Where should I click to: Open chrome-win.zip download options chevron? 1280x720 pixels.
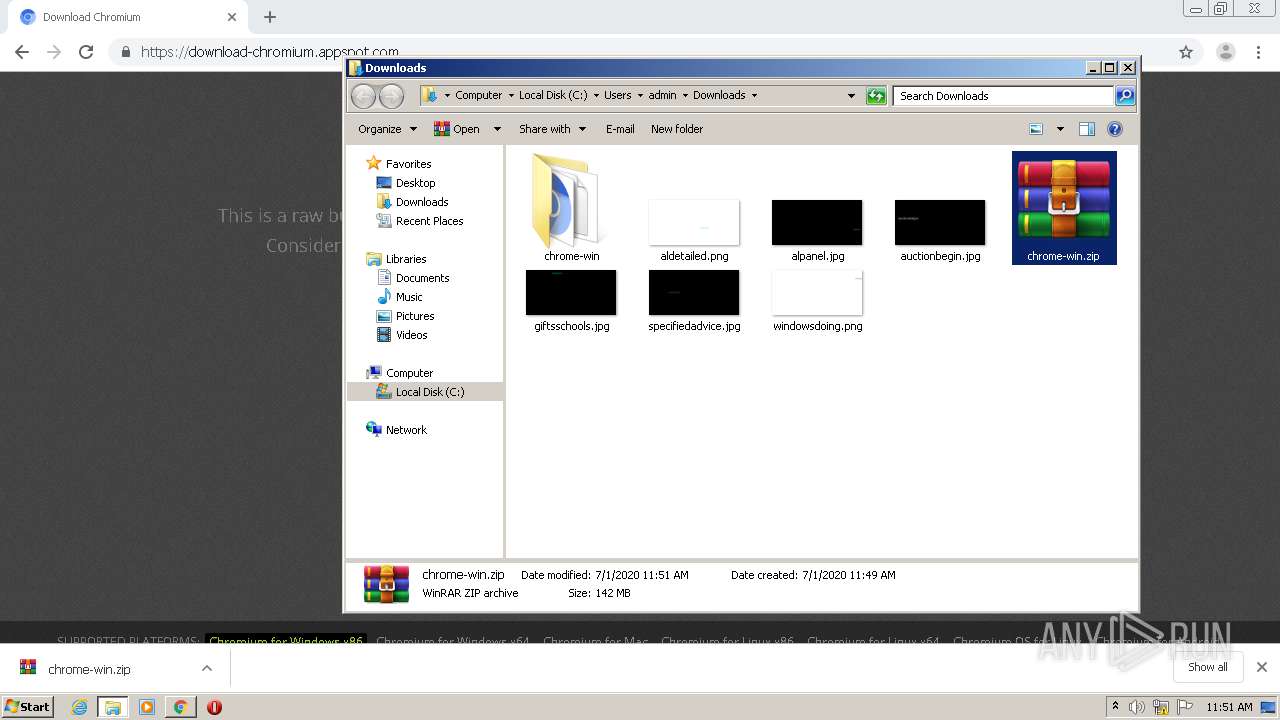tap(207, 668)
